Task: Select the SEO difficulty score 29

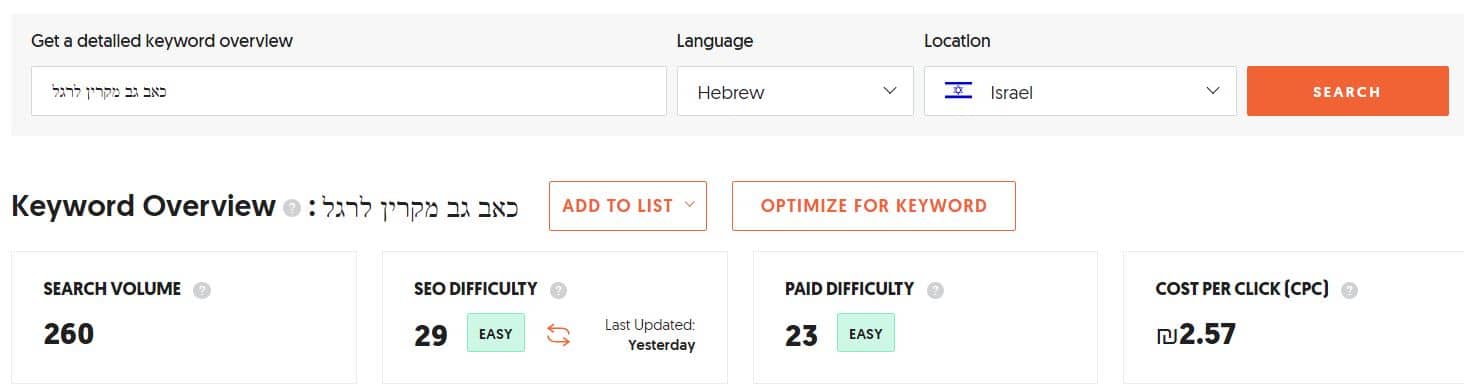Action: point(431,335)
